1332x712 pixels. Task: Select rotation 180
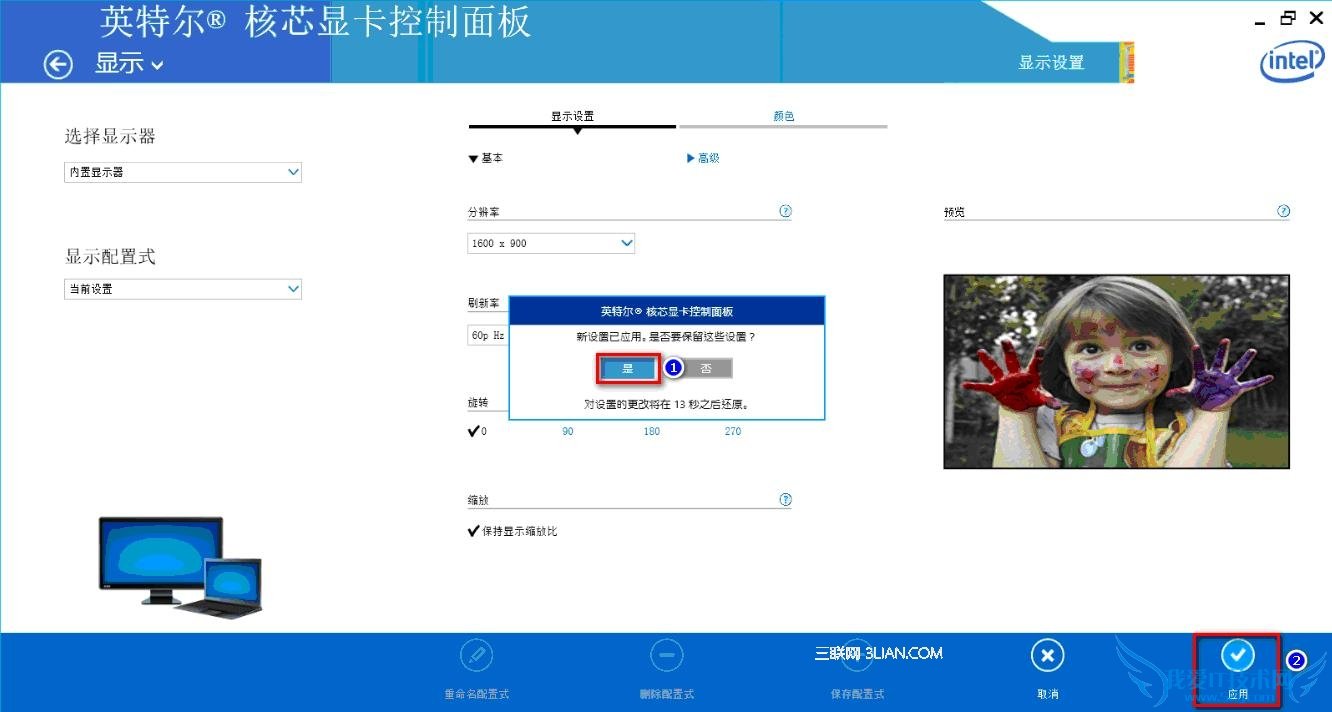652,432
